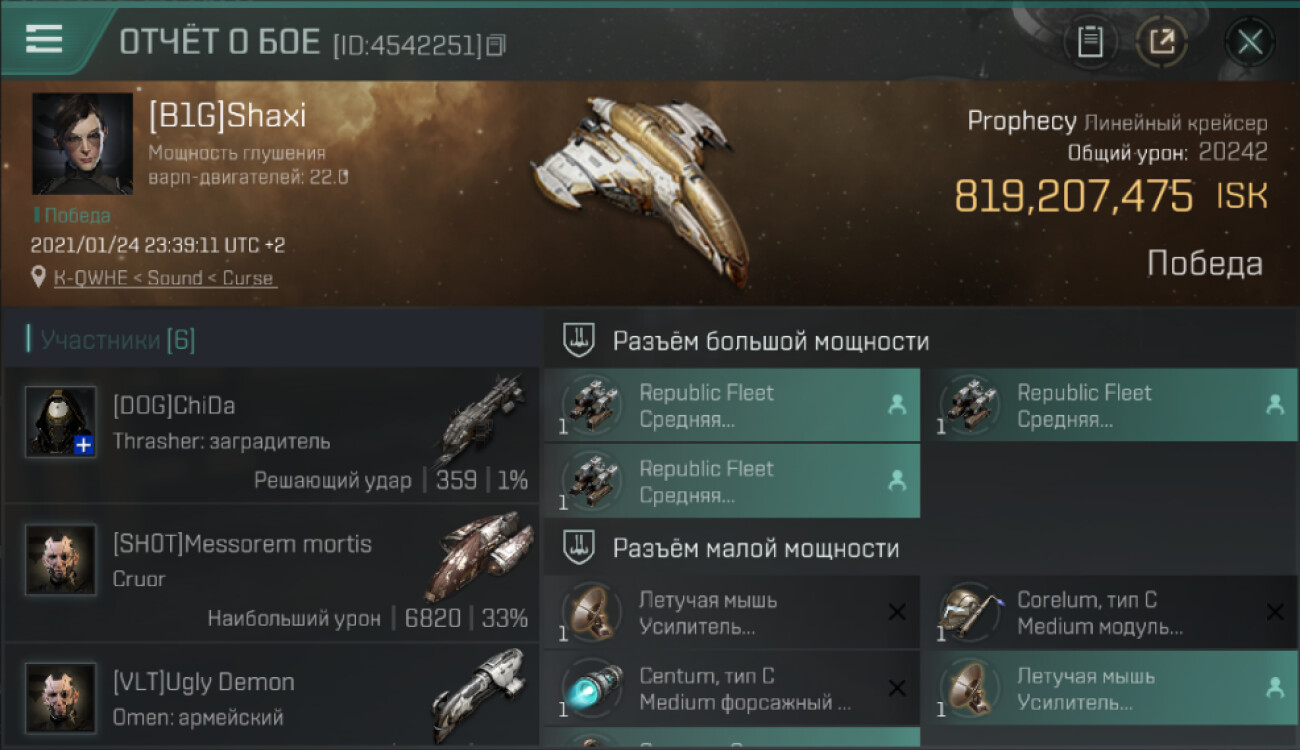Close the battle report window

point(1249,42)
